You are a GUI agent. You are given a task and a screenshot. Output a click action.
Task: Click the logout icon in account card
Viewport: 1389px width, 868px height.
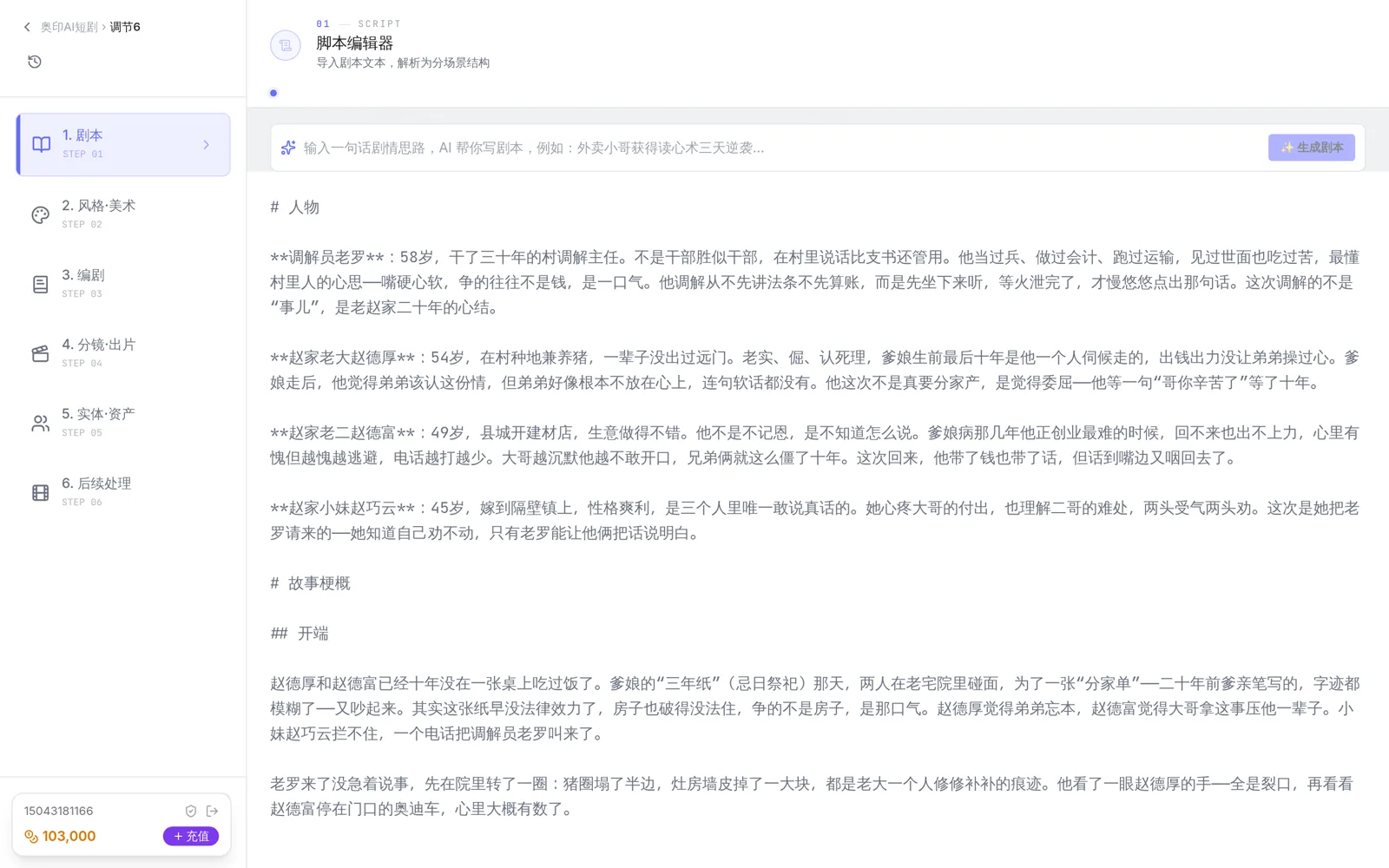tap(213, 811)
